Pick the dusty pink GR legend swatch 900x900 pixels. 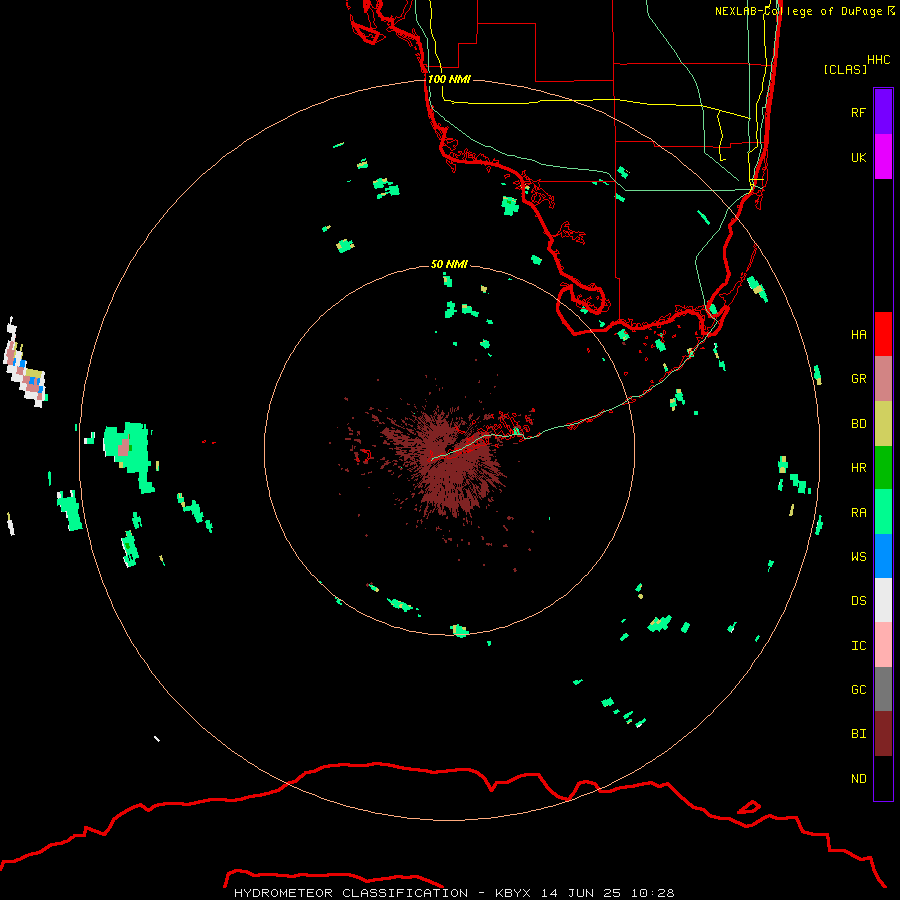(x=883, y=379)
